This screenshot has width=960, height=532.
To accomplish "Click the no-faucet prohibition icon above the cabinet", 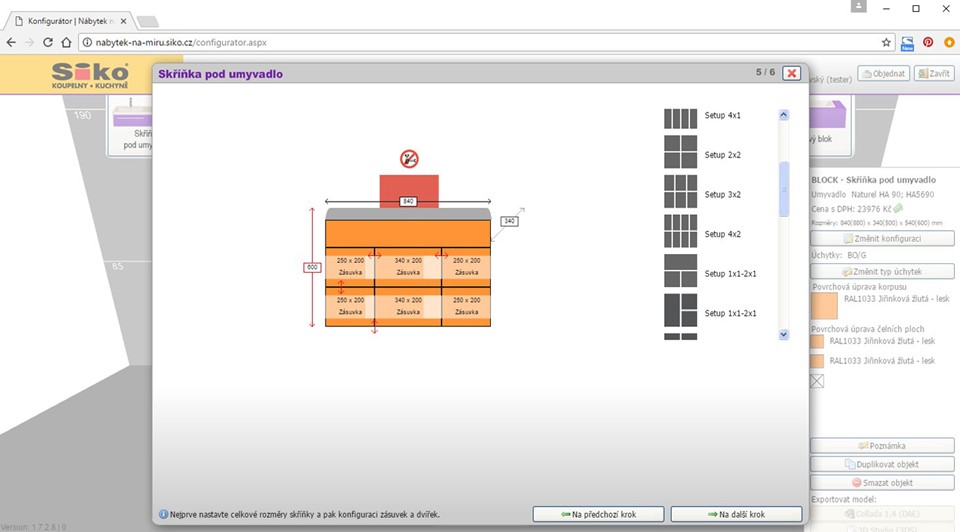I will [408, 159].
